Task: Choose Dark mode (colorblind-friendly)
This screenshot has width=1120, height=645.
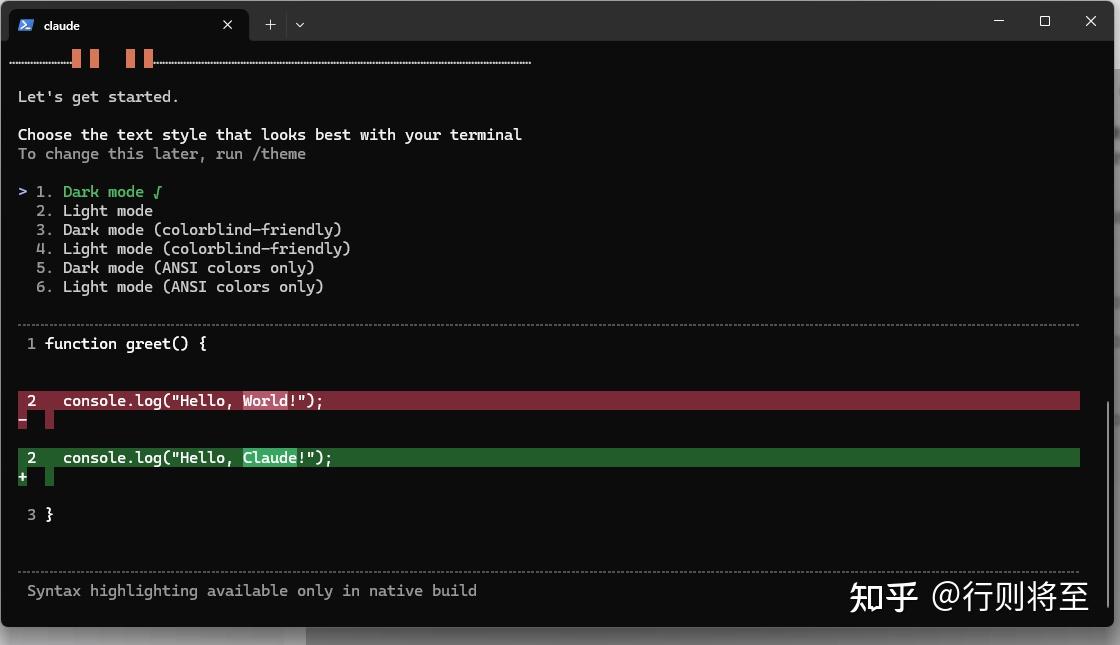Action: tap(202, 230)
